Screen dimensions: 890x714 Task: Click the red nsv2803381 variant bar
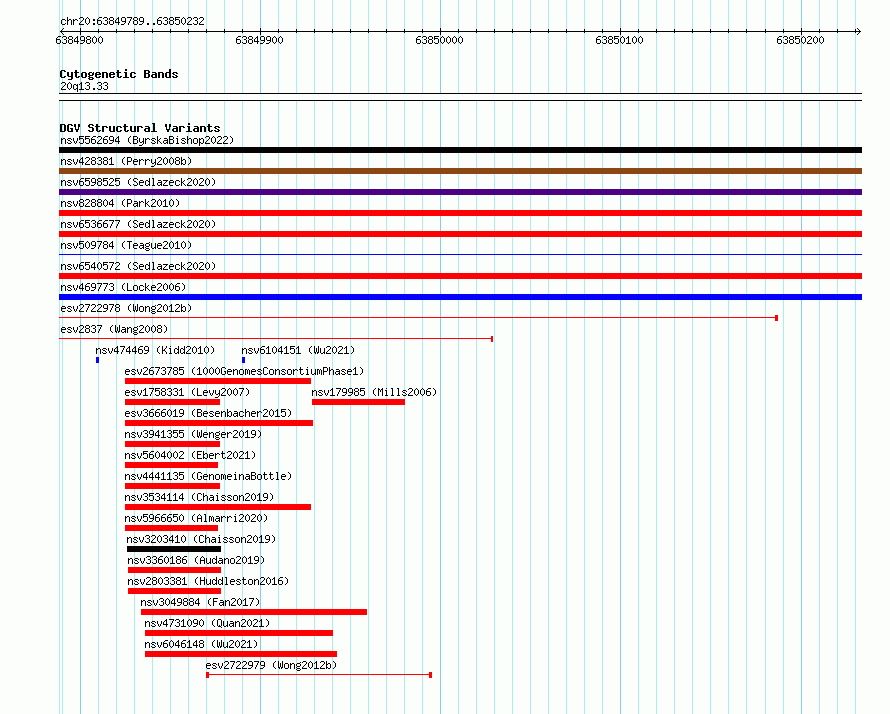point(174,591)
